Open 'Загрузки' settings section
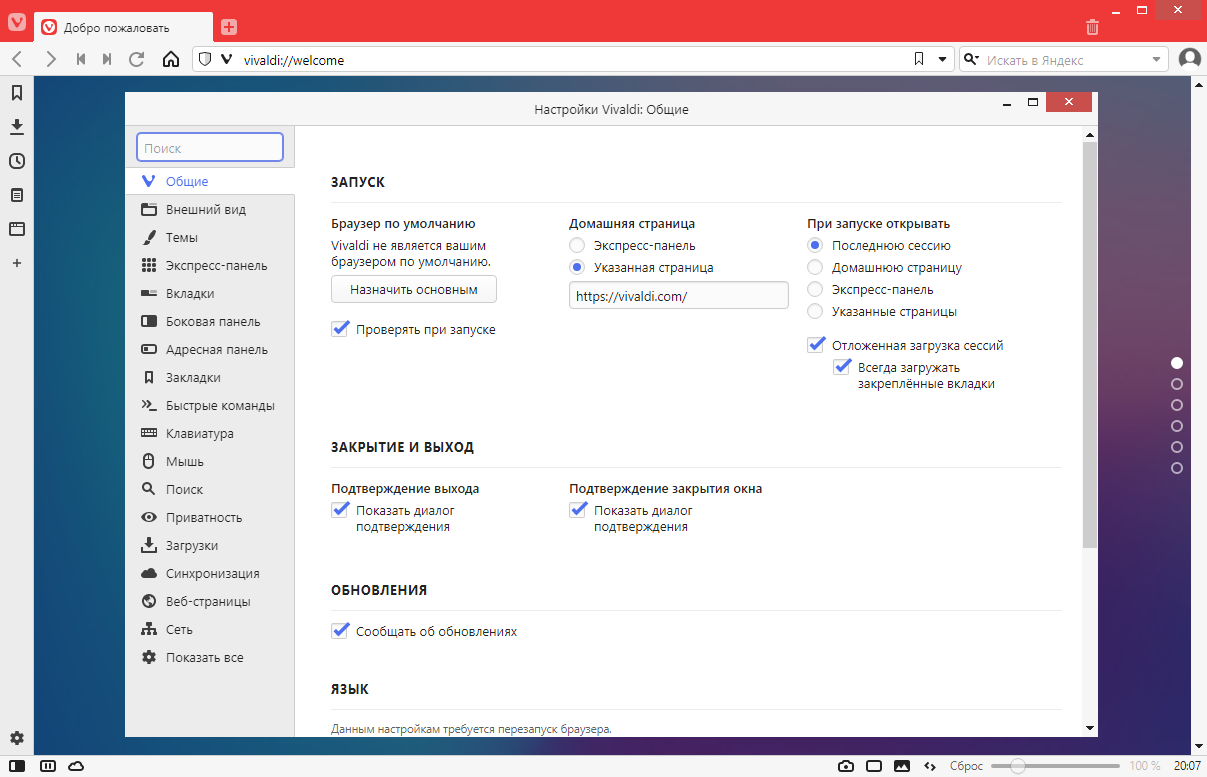This screenshot has width=1207, height=777. (210, 546)
